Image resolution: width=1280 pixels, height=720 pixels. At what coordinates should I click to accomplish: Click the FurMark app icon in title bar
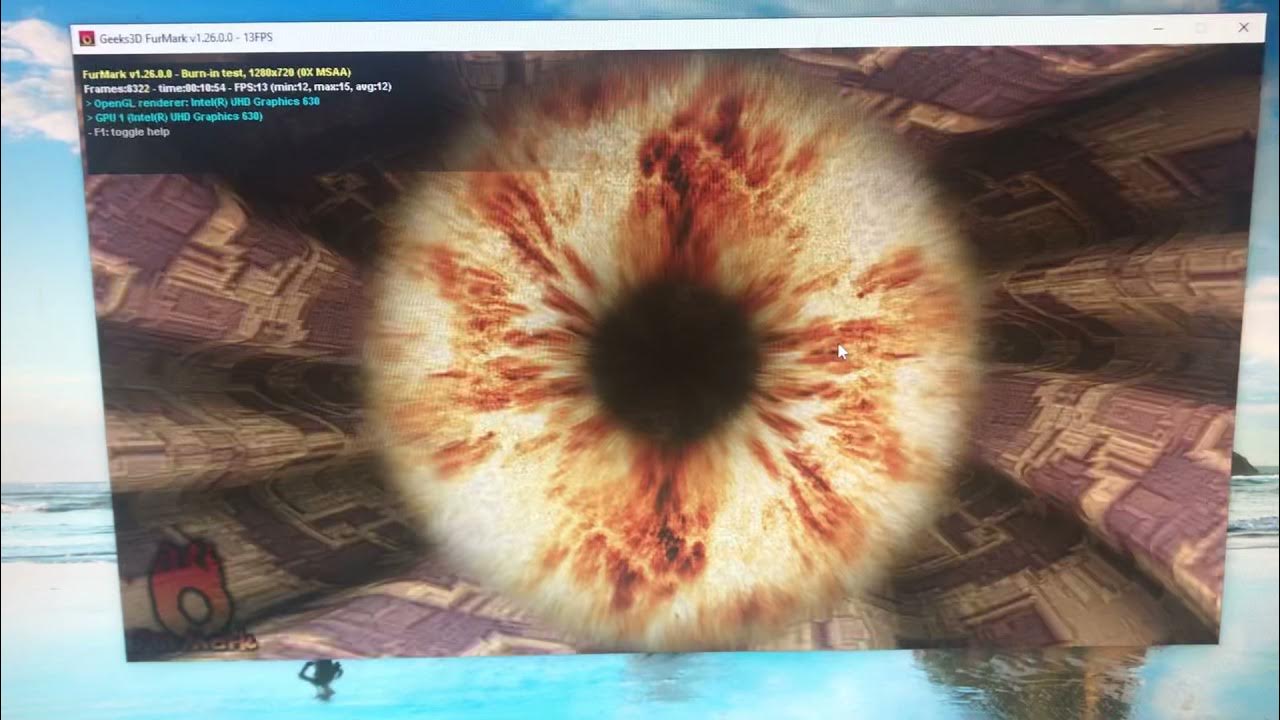pyautogui.click(x=87, y=39)
